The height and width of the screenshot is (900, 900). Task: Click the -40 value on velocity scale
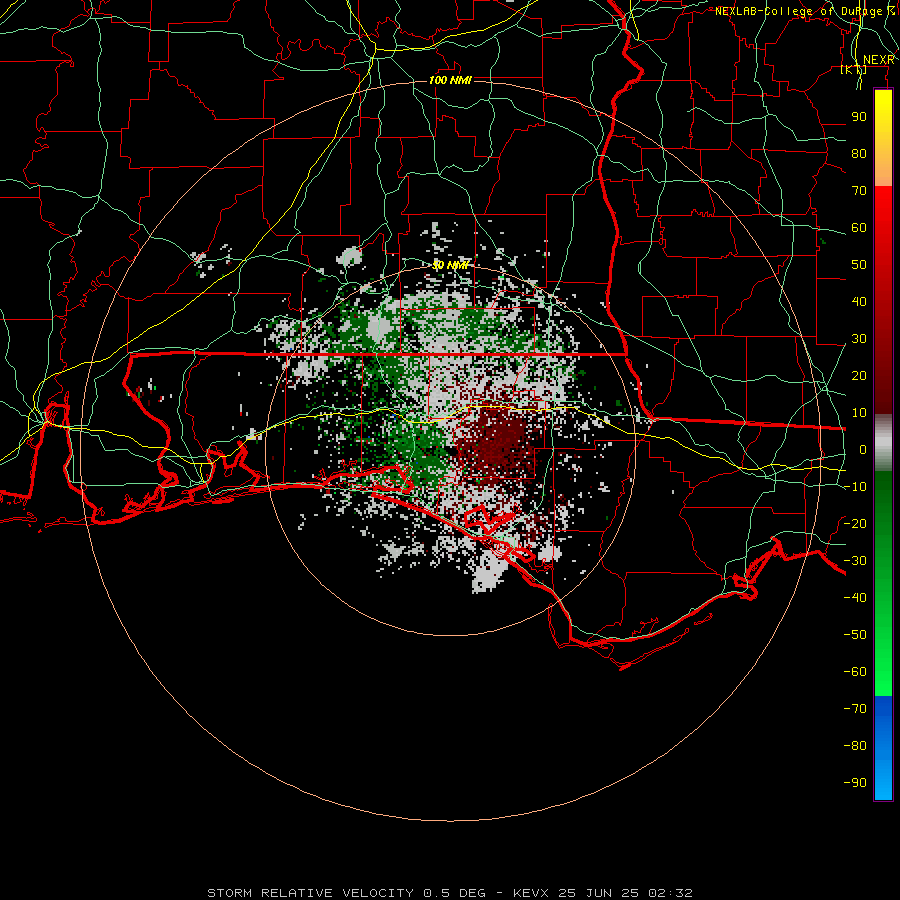pos(855,598)
